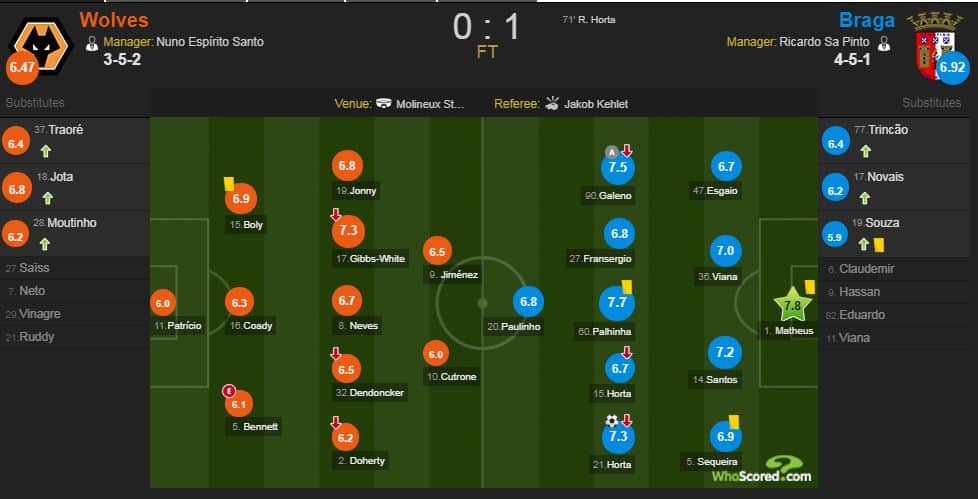The image size is (978, 499).
Task: Click the stadium icon beside Venue
Action: pos(384,104)
